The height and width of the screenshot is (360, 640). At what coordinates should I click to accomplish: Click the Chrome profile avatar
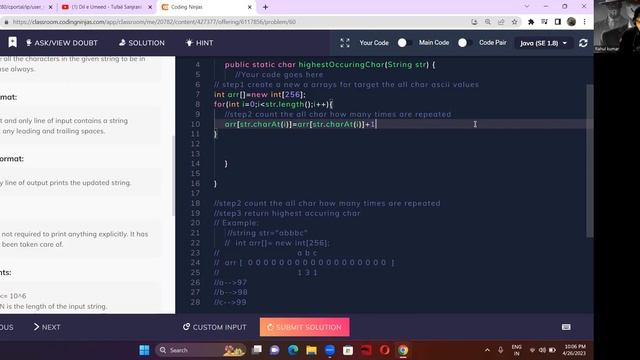tap(571, 22)
